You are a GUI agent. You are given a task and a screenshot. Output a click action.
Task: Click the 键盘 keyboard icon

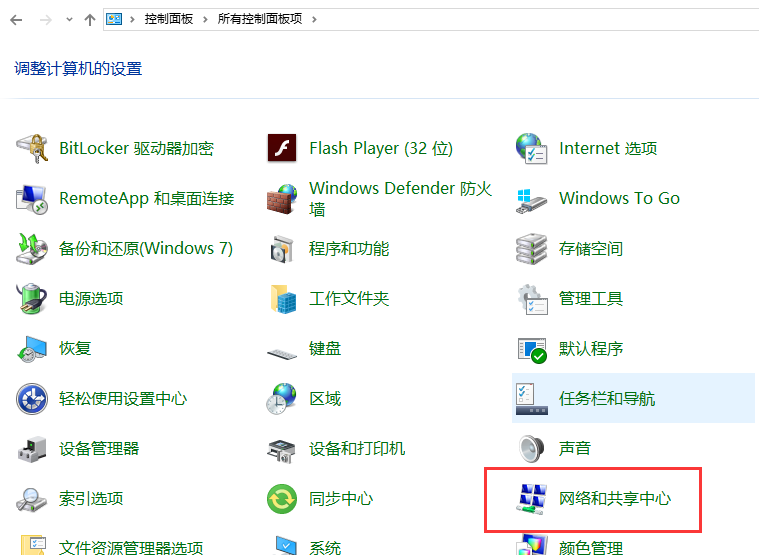282,349
